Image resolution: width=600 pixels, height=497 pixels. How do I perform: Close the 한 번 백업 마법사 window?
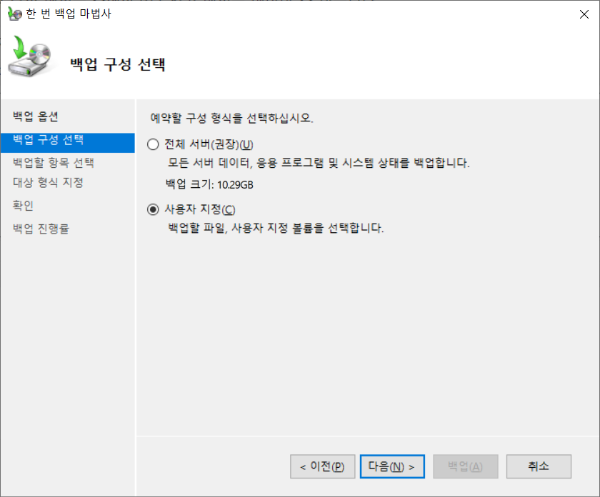pos(584,15)
